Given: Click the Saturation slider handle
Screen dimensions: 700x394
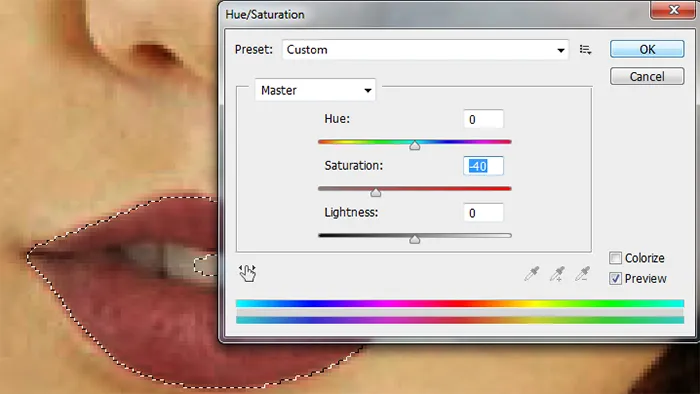Looking at the screenshot, I should (376, 192).
